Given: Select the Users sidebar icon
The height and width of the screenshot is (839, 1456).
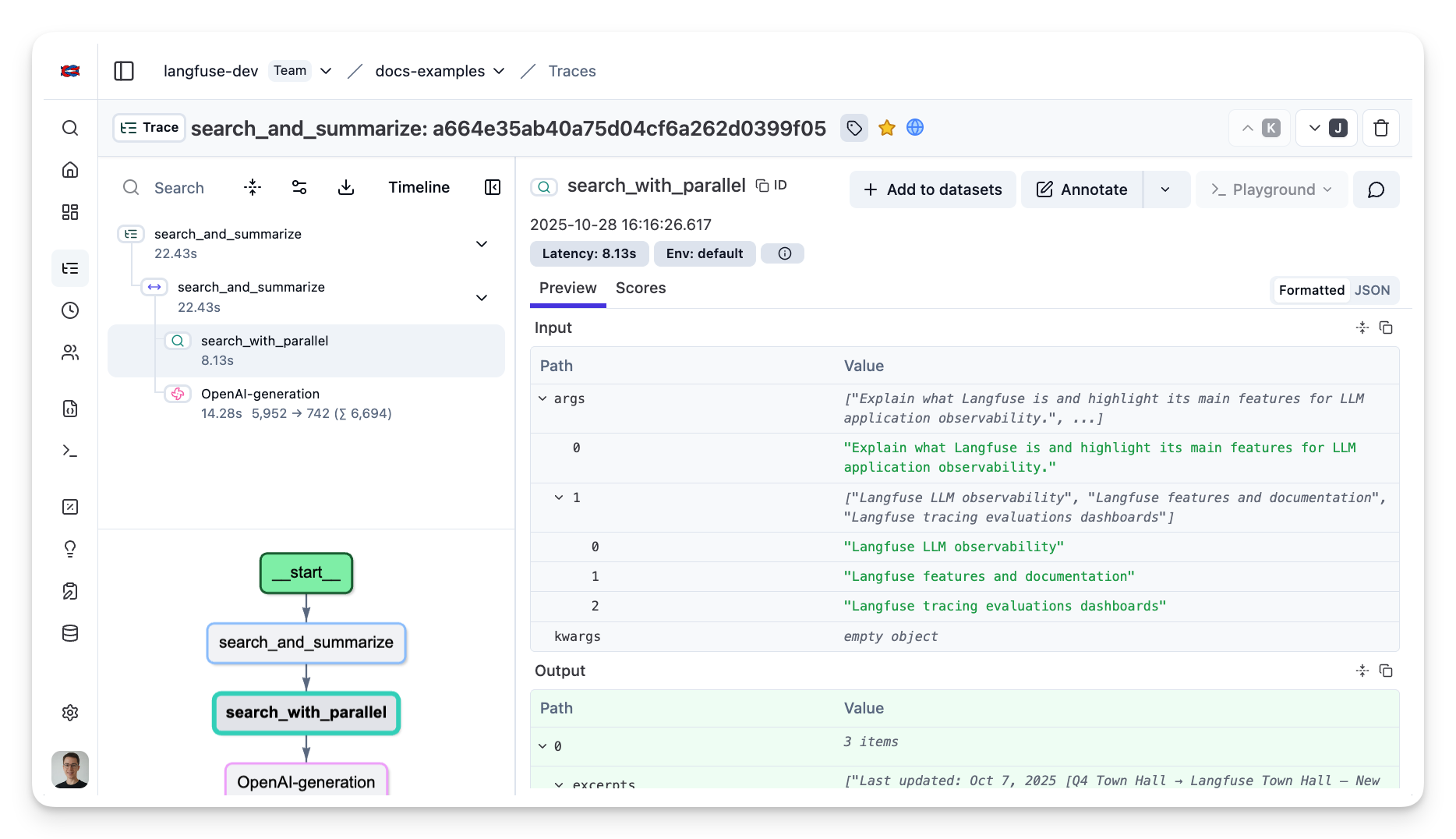Looking at the screenshot, I should coord(70,352).
